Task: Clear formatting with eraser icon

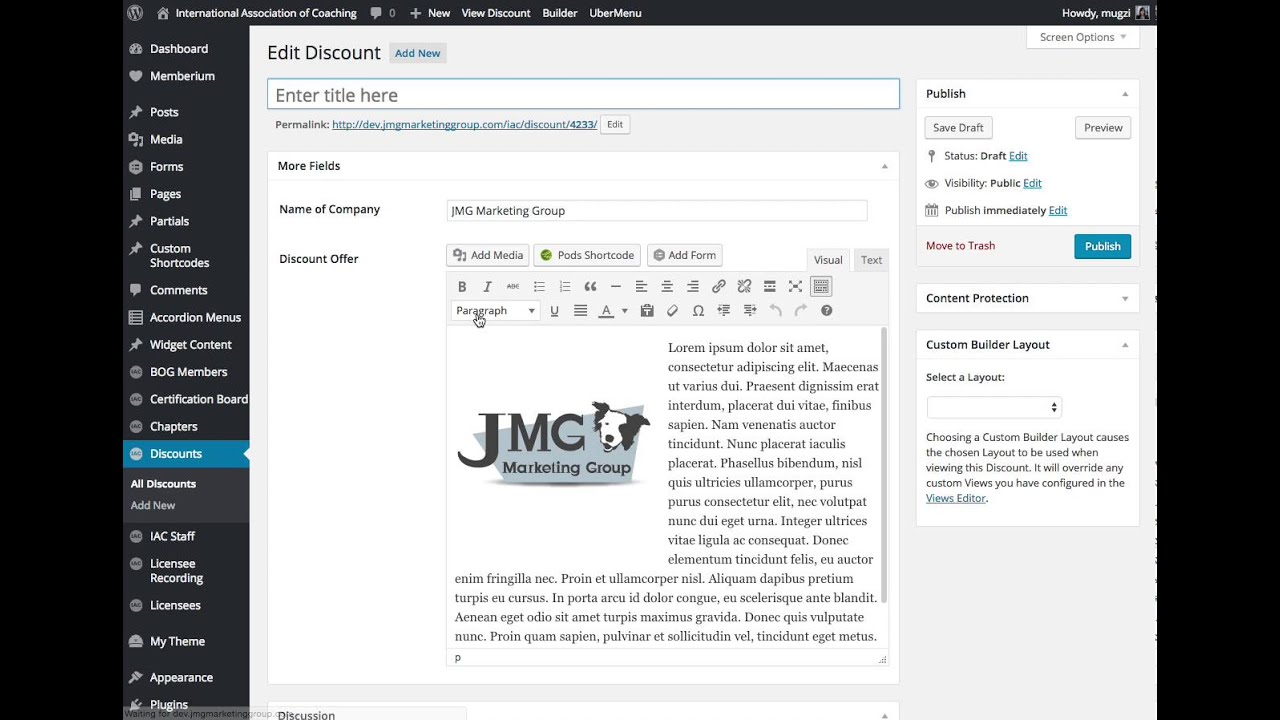Action: coord(672,311)
